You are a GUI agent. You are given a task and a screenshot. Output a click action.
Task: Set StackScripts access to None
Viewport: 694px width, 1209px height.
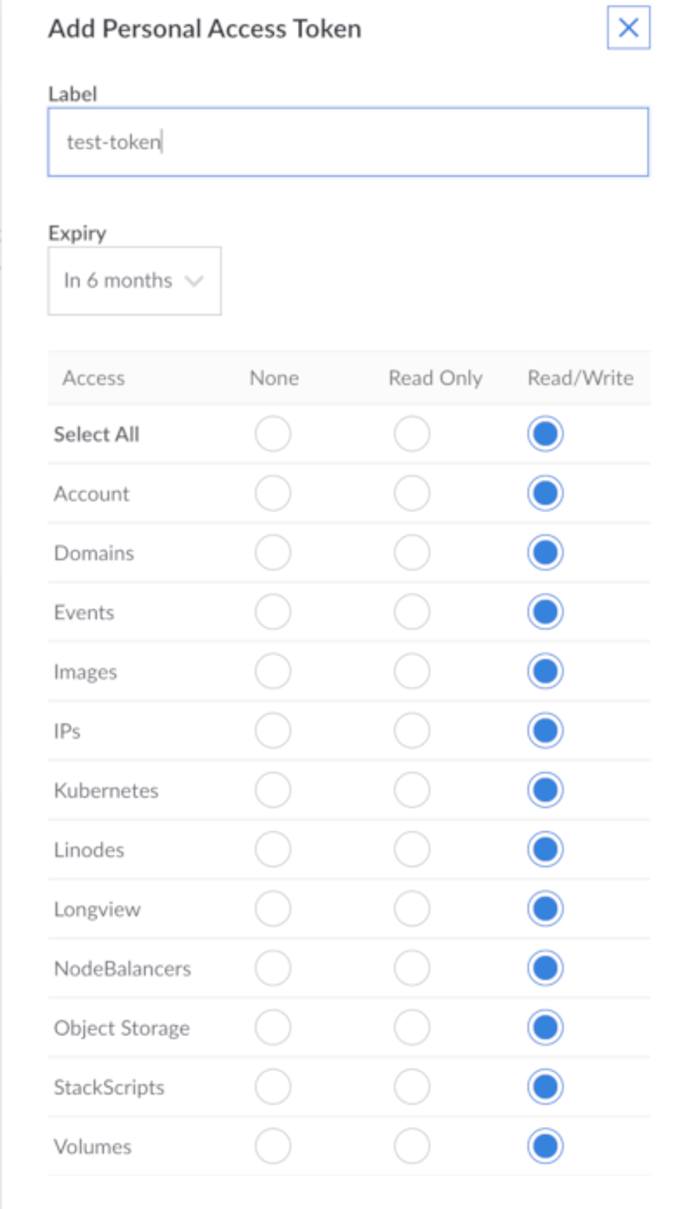click(x=272, y=1086)
